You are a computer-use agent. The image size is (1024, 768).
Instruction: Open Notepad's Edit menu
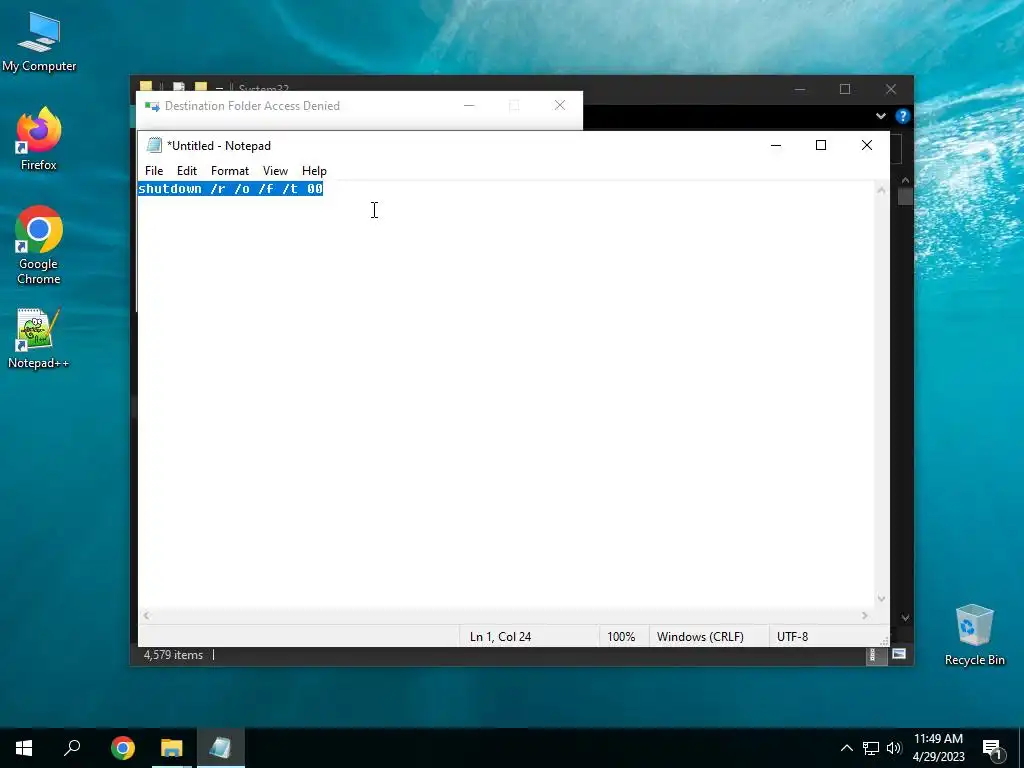187,170
